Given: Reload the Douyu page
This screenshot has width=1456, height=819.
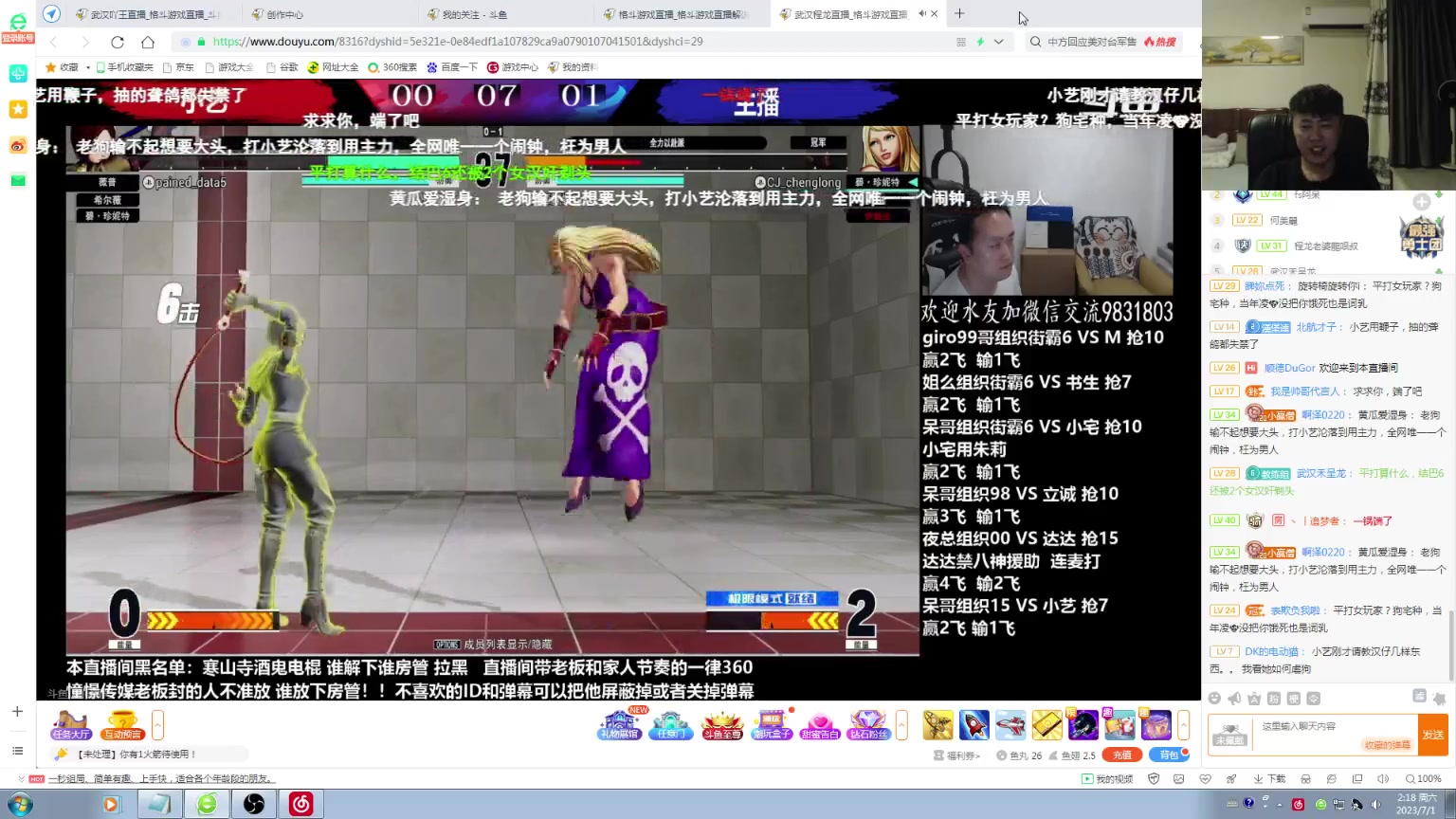Looking at the screenshot, I should pos(118,42).
